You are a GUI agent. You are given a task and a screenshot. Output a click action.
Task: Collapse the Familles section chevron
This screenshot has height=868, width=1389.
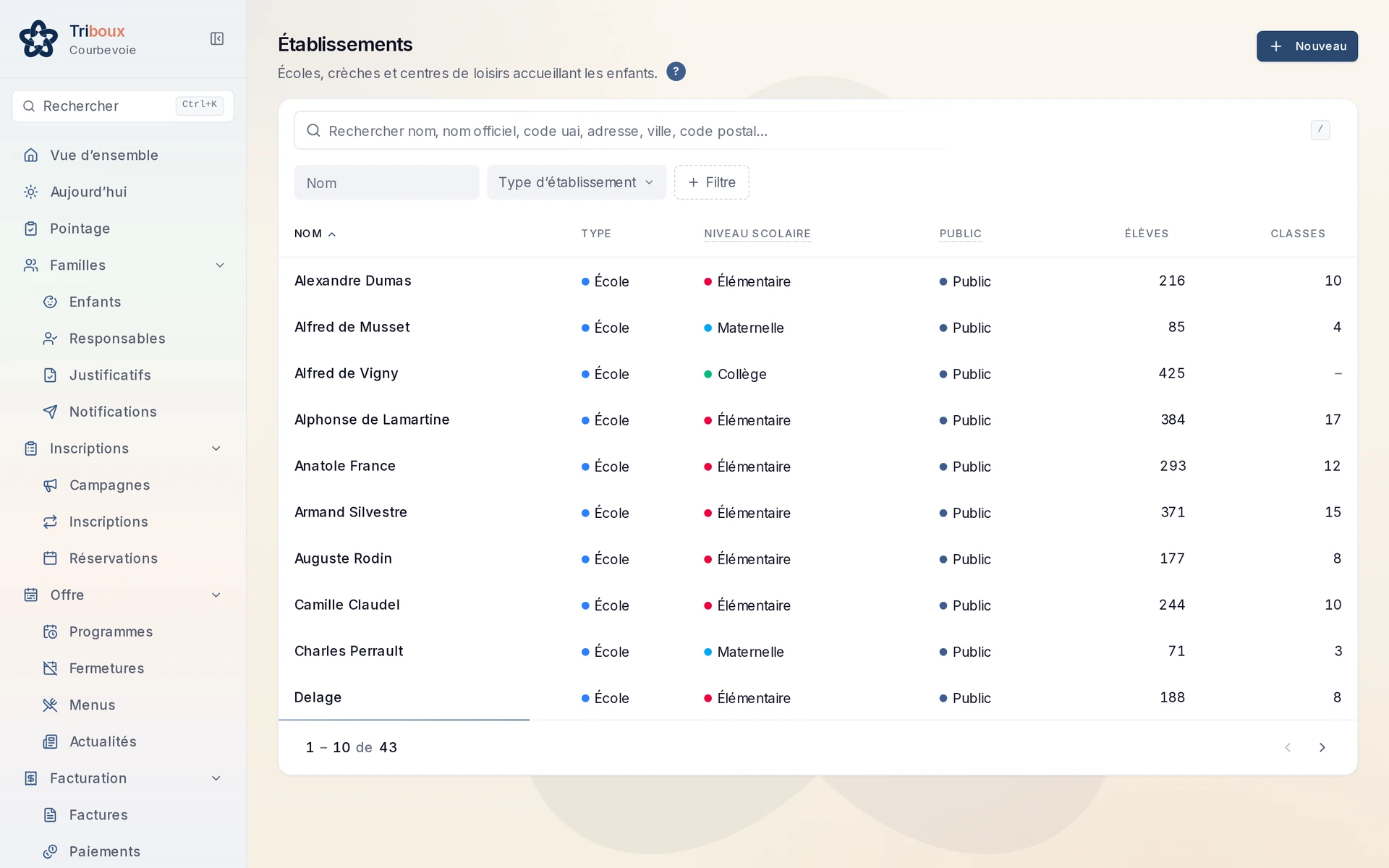[x=220, y=265]
